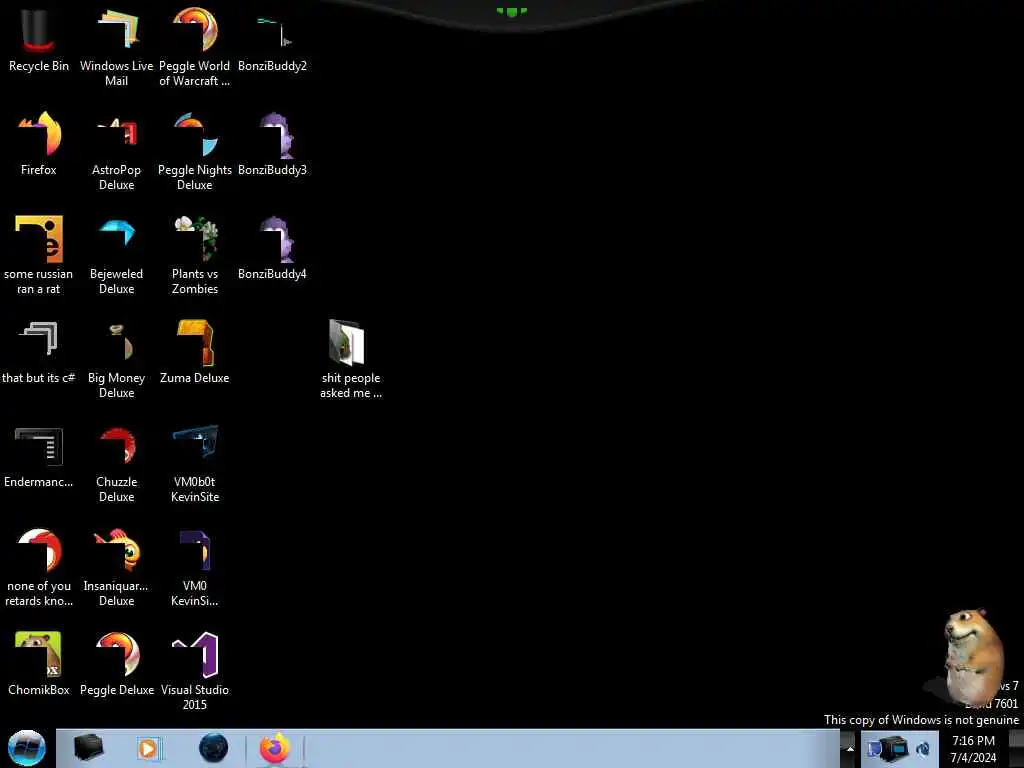The width and height of the screenshot is (1024, 768).
Task: Switch to Firefox on the taskbar
Action: (275, 748)
